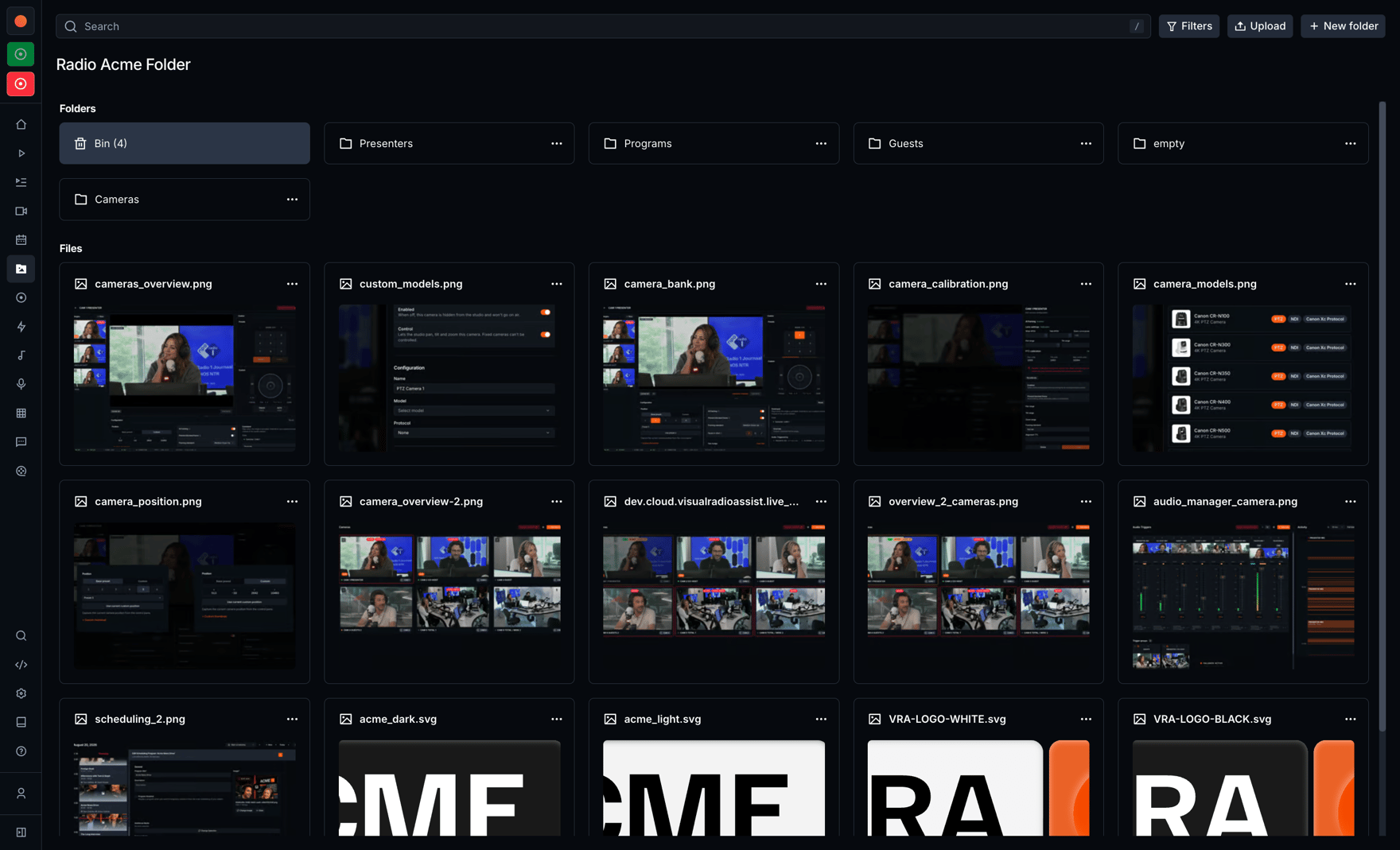
Task: Open the custom_models.png thumbnail preview
Action: (x=449, y=377)
